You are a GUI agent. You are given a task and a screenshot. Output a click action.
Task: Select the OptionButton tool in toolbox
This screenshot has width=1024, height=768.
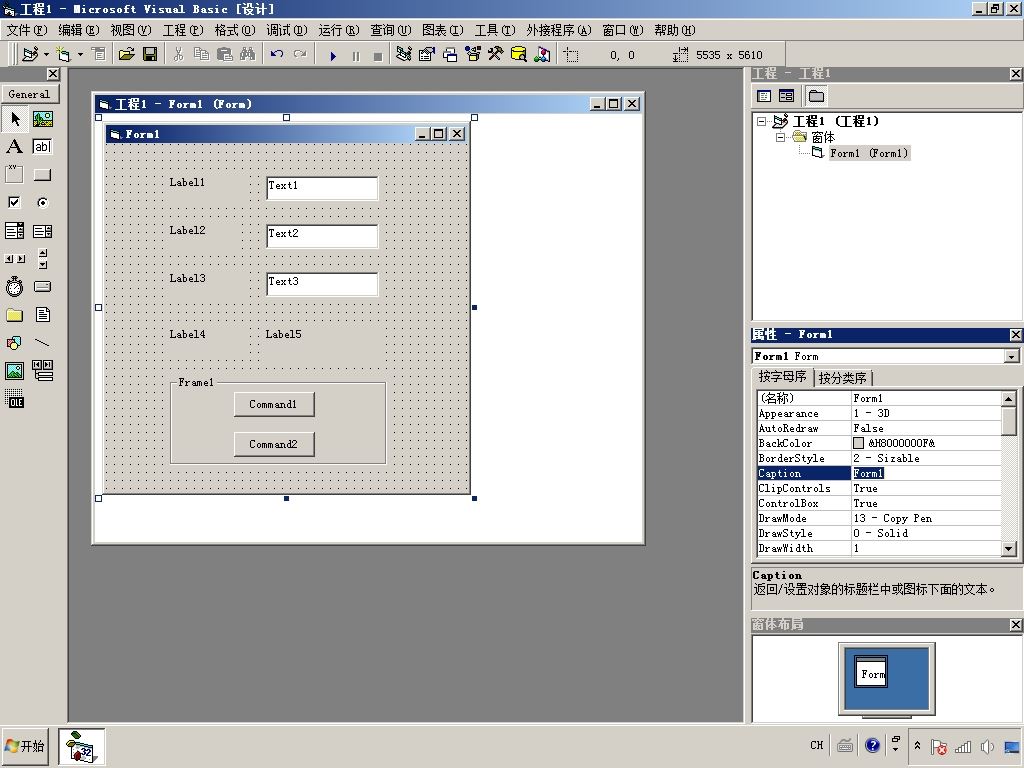[42, 202]
